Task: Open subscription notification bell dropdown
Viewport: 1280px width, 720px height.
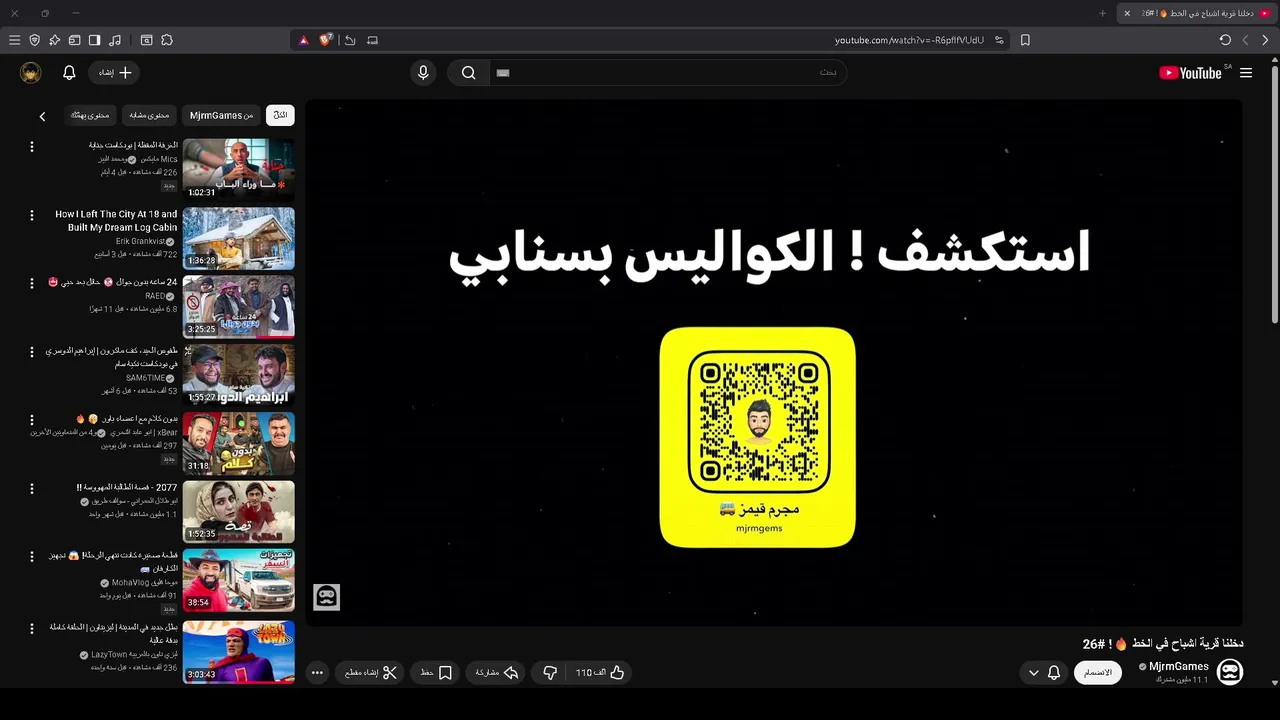Action: tap(1044, 673)
